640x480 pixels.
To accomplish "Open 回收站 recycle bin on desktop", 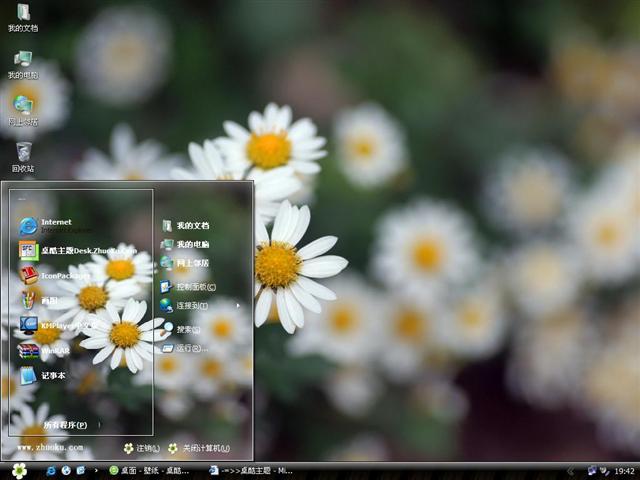I will pyautogui.click(x=23, y=157).
